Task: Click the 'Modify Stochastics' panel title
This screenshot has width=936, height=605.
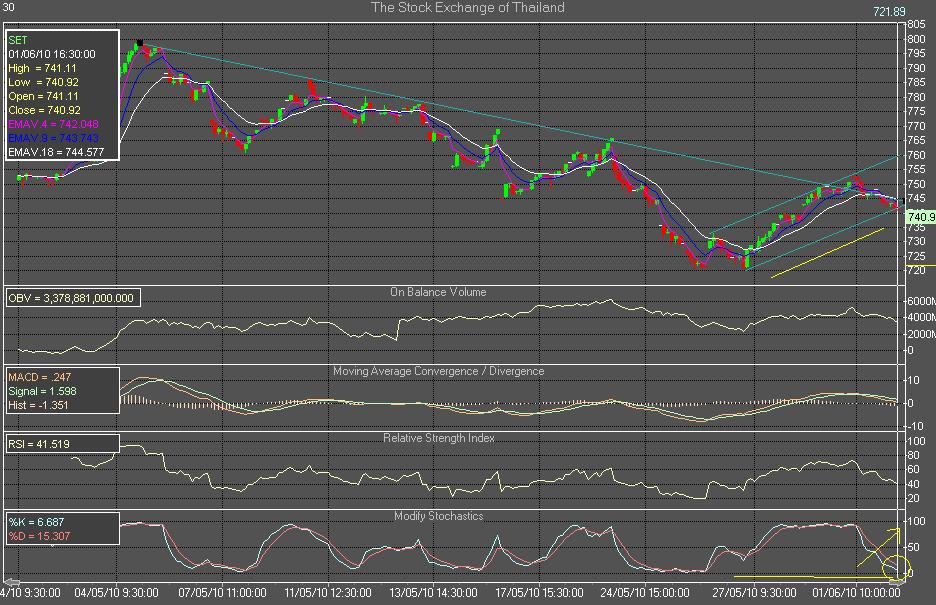Action: coord(439,516)
